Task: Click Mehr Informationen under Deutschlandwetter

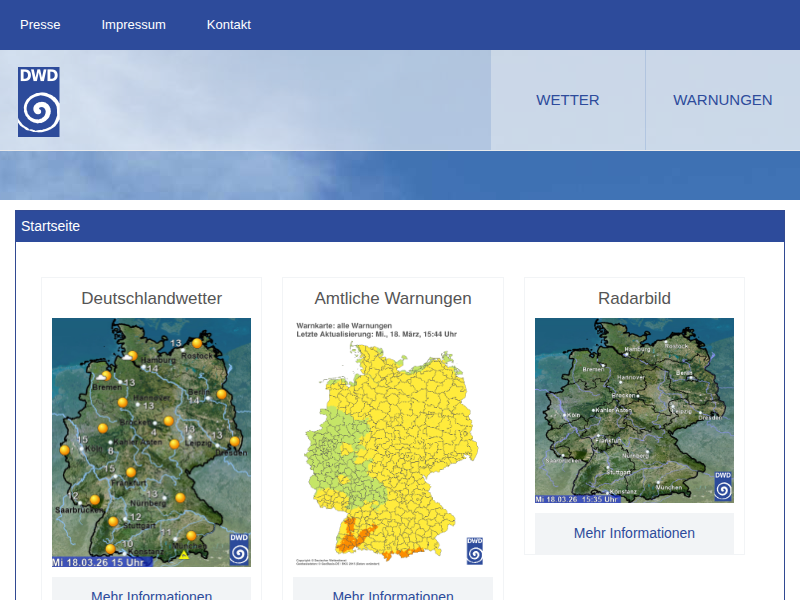Action: point(151,595)
